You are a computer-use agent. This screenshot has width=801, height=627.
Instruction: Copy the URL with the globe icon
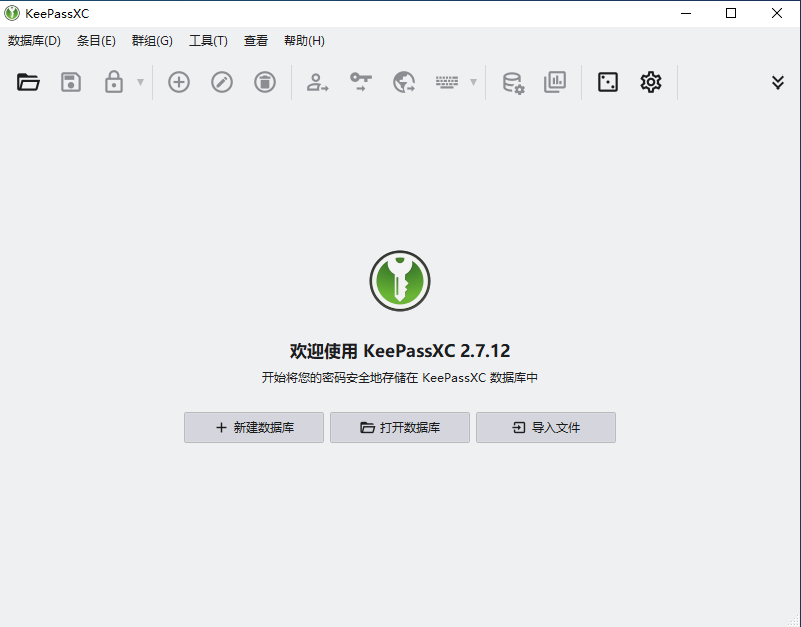tap(404, 82)
